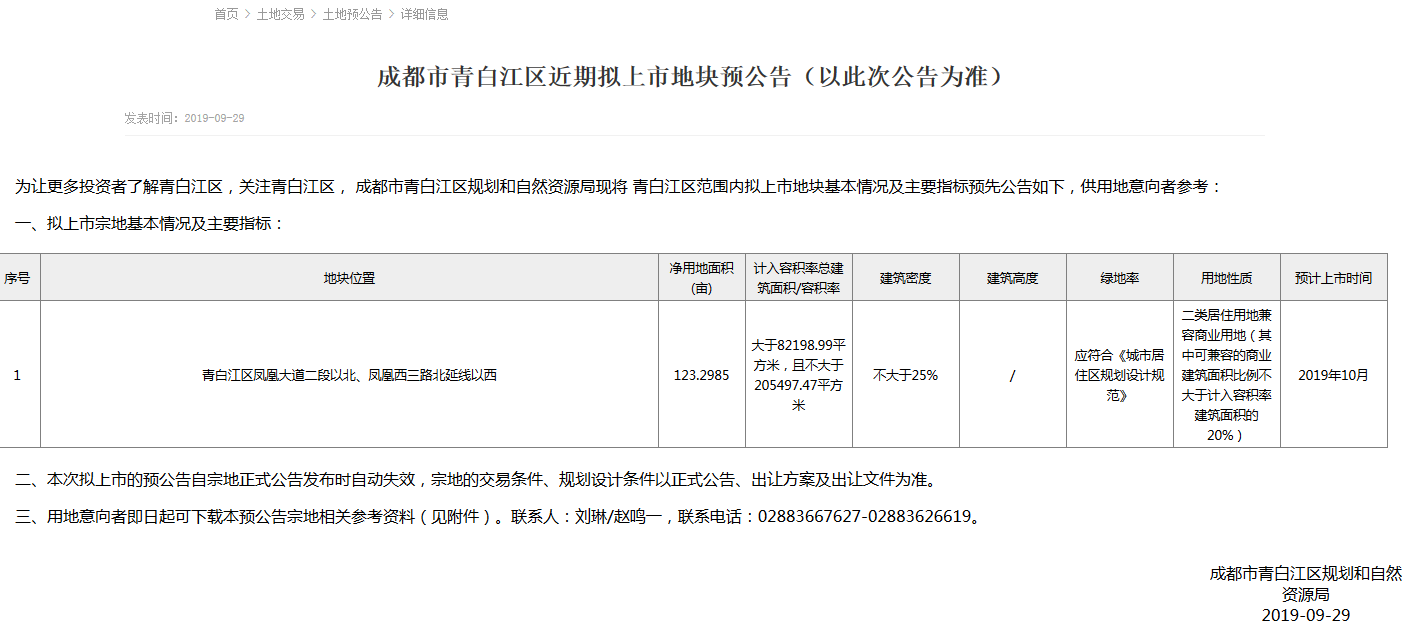Select the 计入容积率总建筑面积/容积率 header

coord(798,278)
